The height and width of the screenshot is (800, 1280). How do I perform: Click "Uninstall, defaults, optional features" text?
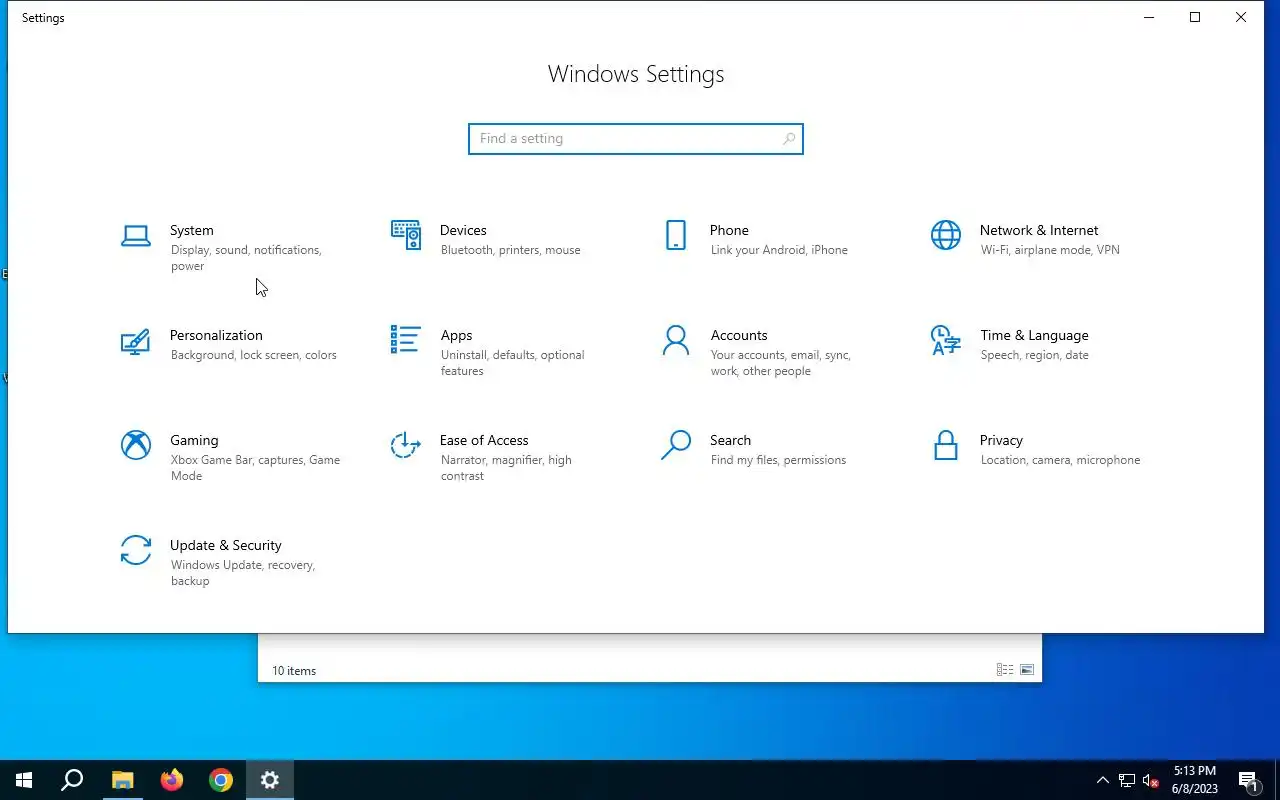(513, 363)
